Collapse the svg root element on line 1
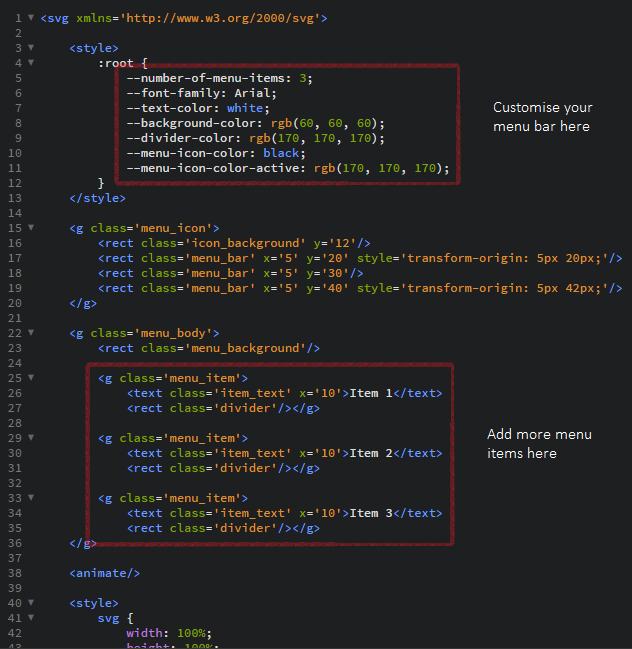Screen dimensions: 632x649 (32, 18)
